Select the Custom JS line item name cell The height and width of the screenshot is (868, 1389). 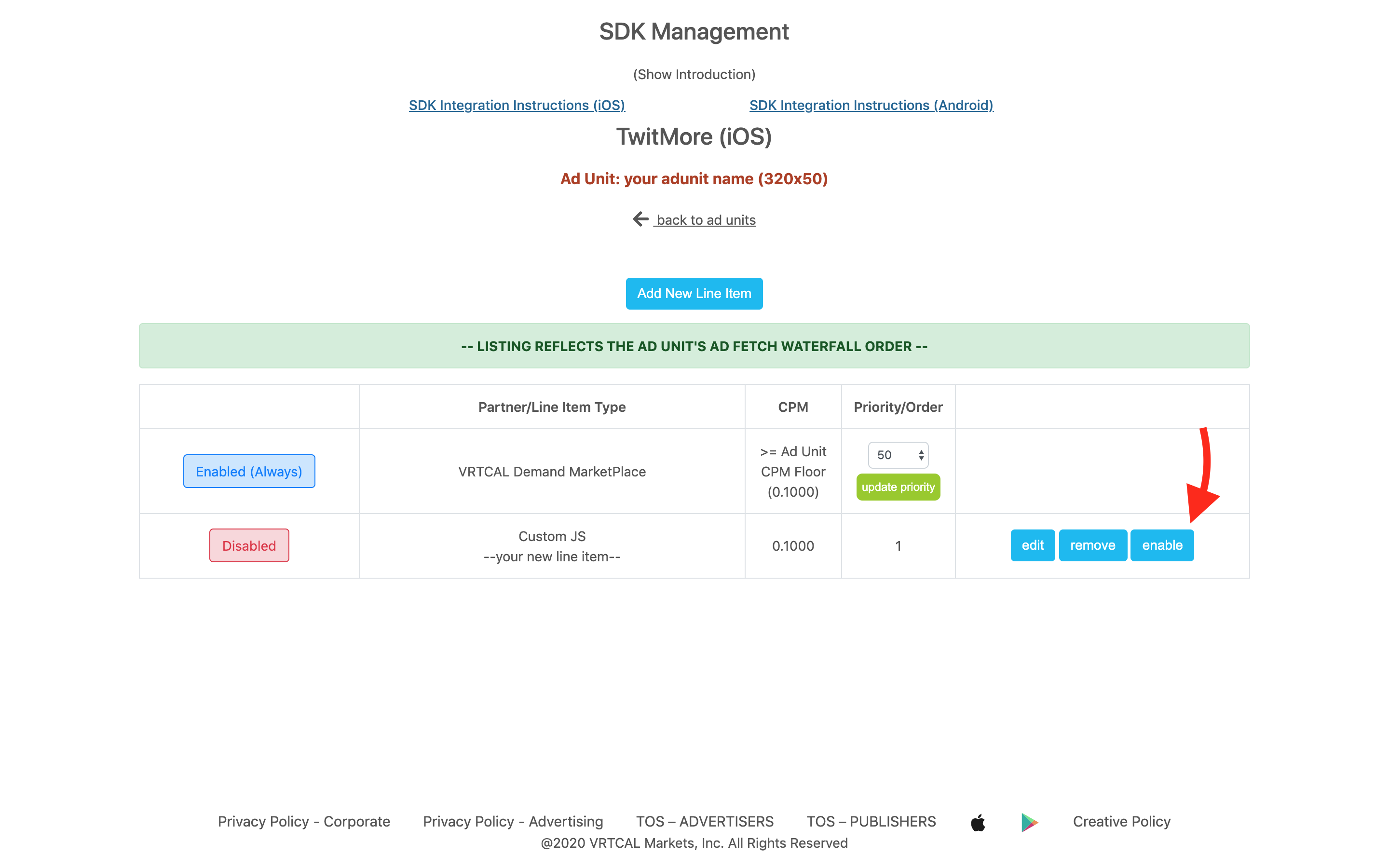[x=552, y=546]
